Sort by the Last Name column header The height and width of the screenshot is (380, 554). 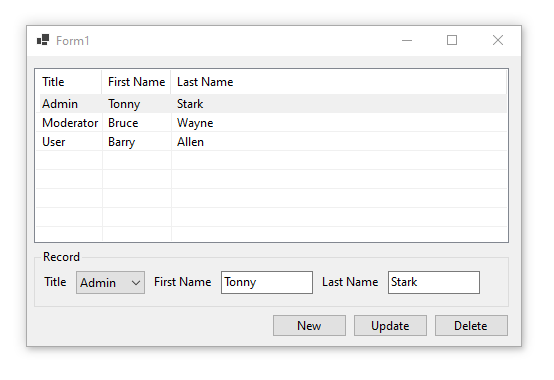click(338, 82)
